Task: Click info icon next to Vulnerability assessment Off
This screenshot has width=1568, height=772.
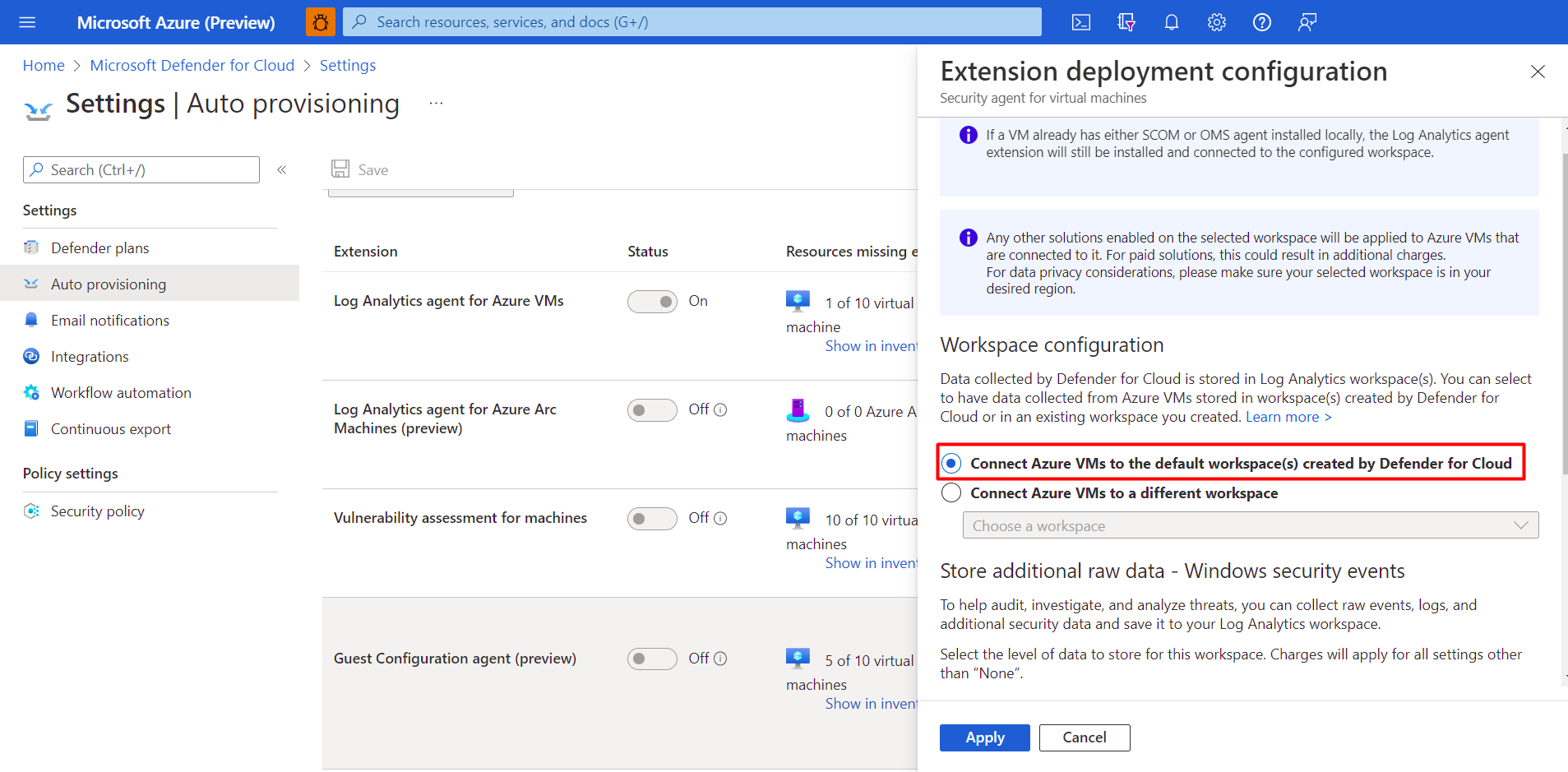Action: (x=720, y=518)
